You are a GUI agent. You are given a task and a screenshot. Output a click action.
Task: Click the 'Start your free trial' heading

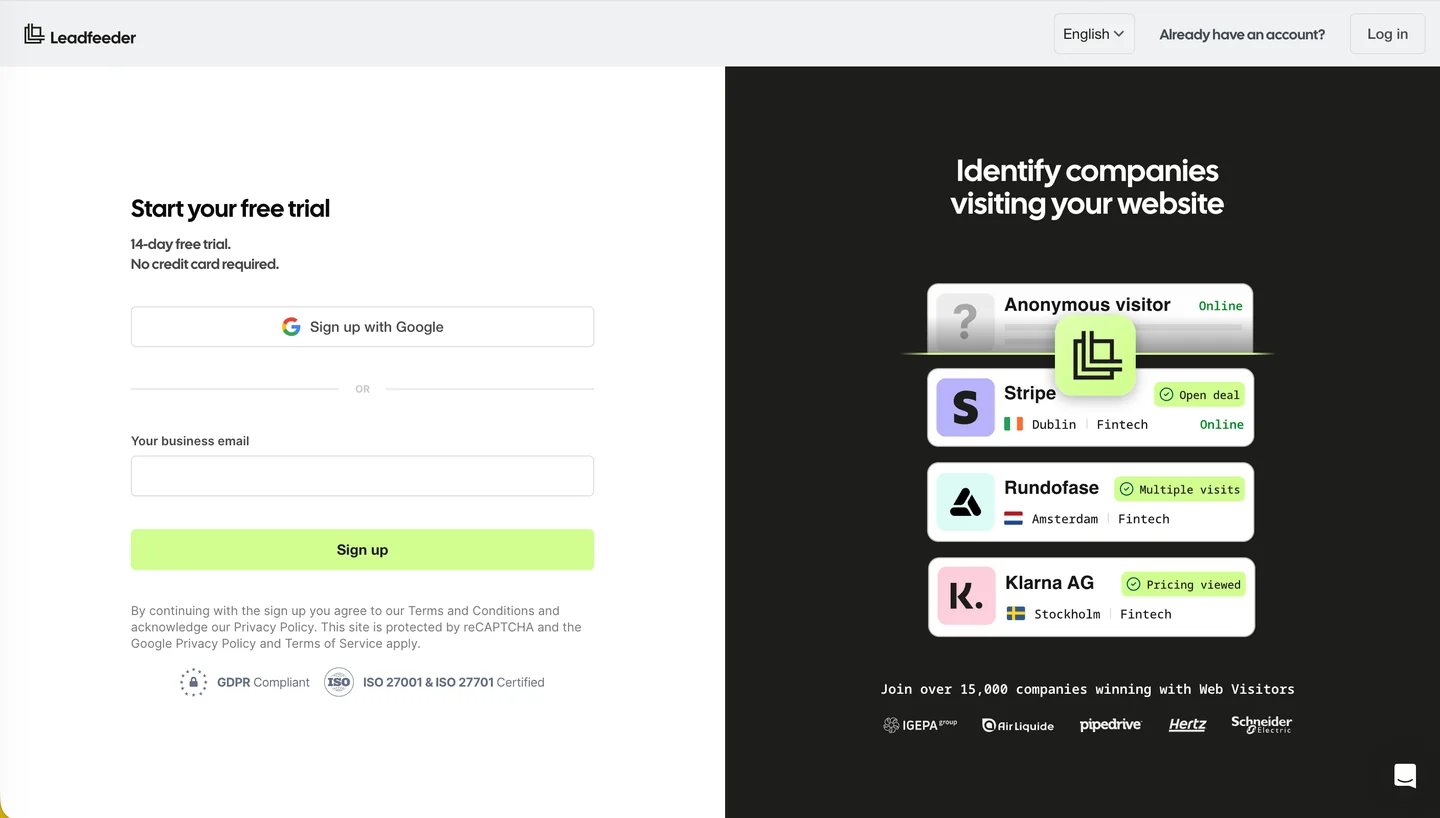click(230, 209)
